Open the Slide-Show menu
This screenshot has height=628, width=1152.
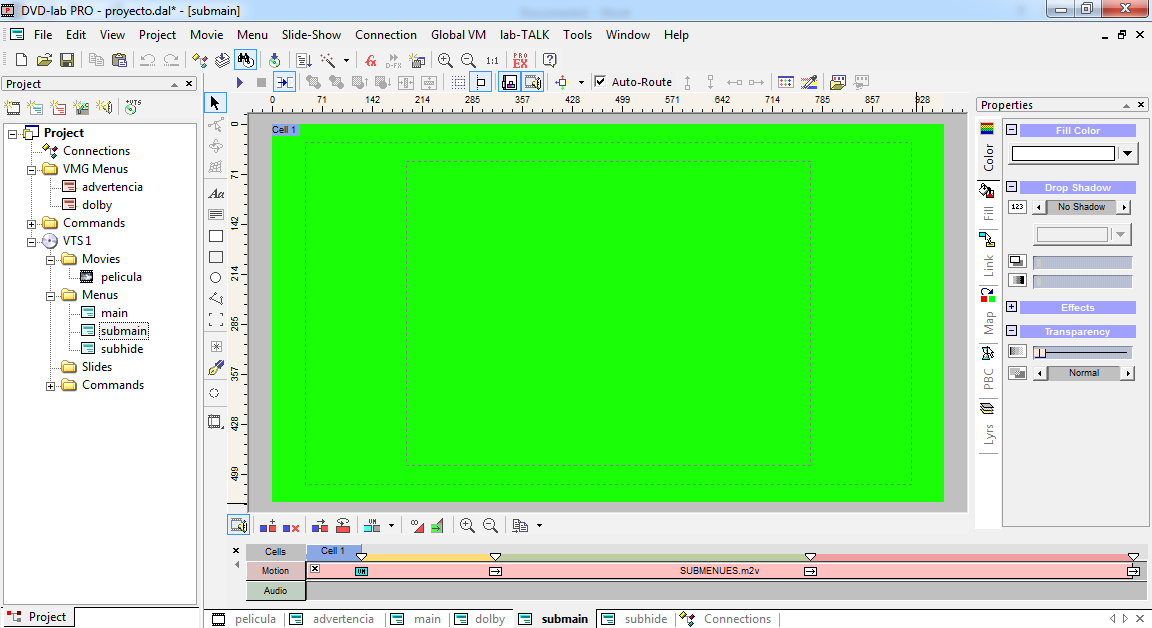pos(311,35)
